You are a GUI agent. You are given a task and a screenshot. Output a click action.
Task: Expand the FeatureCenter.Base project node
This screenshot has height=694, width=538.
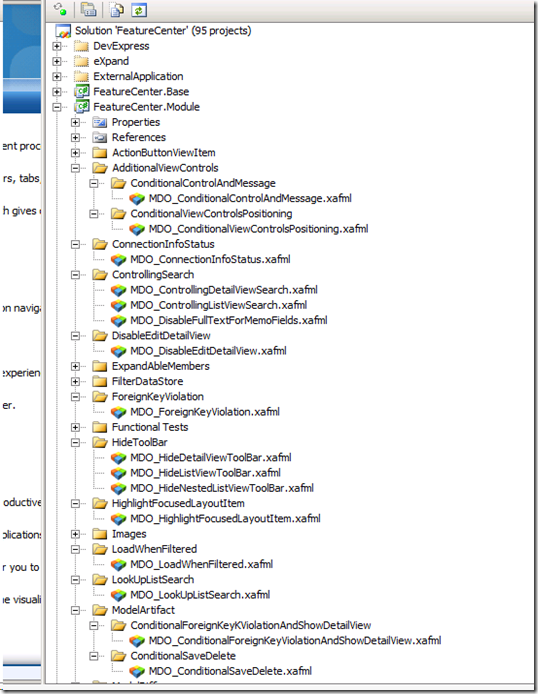[x=57, y=92]
